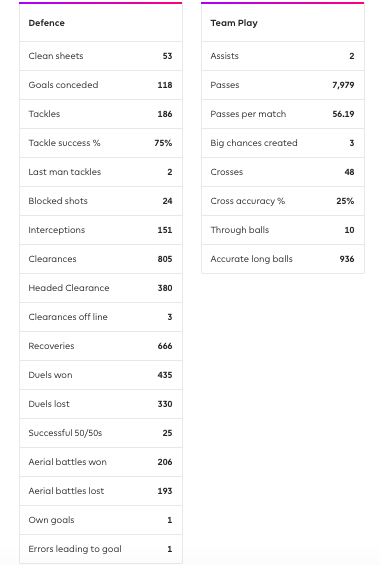The width and height of the screenshot is (380, 565).
Task: Select the Errors leading to goal row
Action: [101, 549]
